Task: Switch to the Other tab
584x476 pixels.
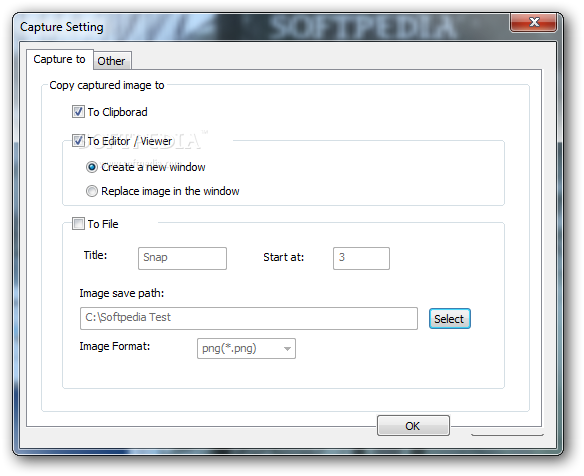Action: 112,60
